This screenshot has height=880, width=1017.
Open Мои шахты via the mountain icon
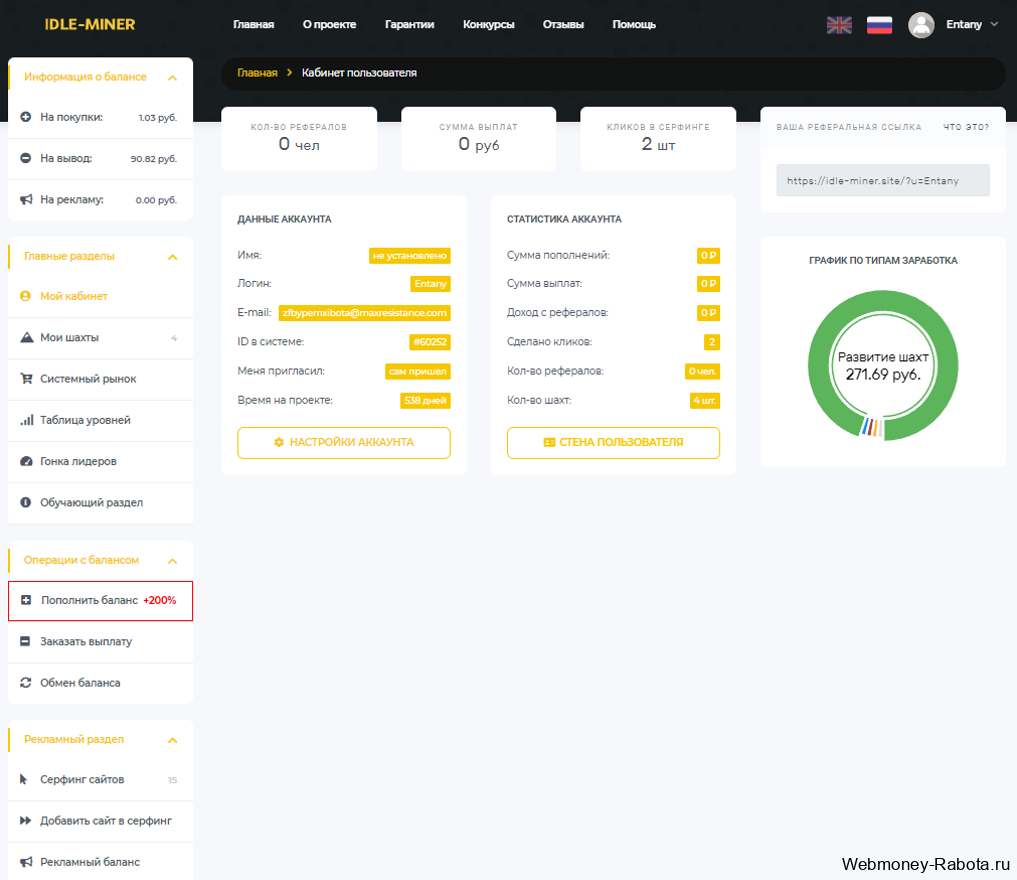[x=26, y=337]
